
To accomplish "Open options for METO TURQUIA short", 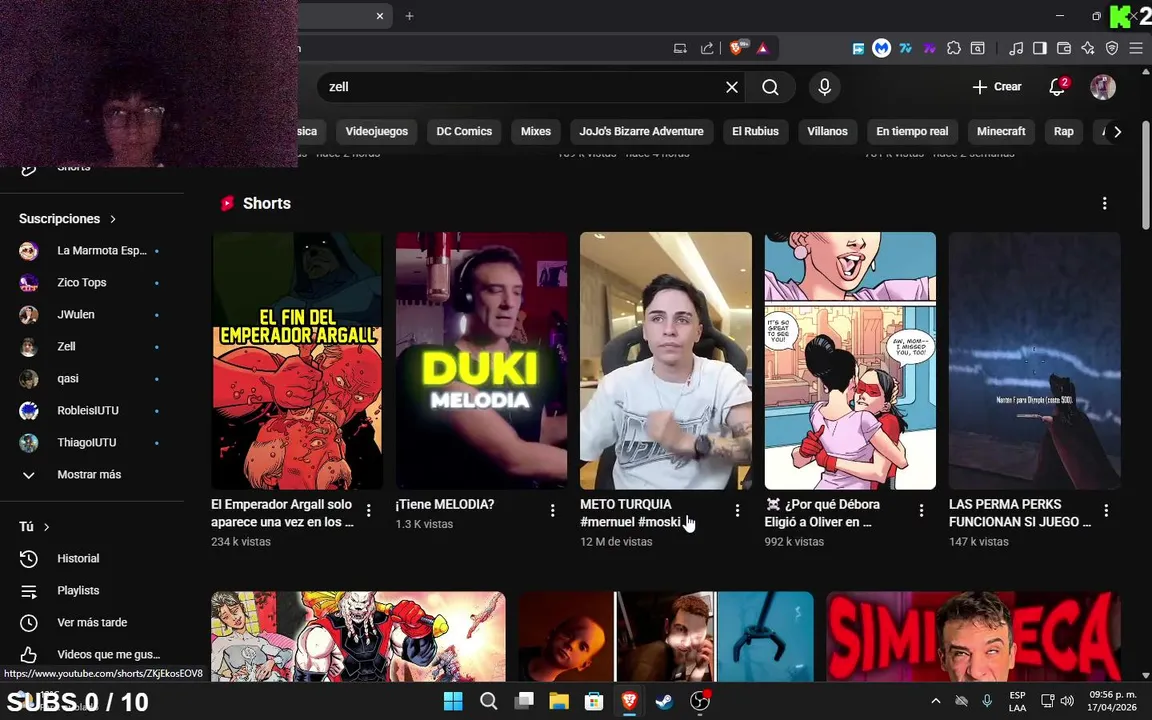I will coord(738,510).
